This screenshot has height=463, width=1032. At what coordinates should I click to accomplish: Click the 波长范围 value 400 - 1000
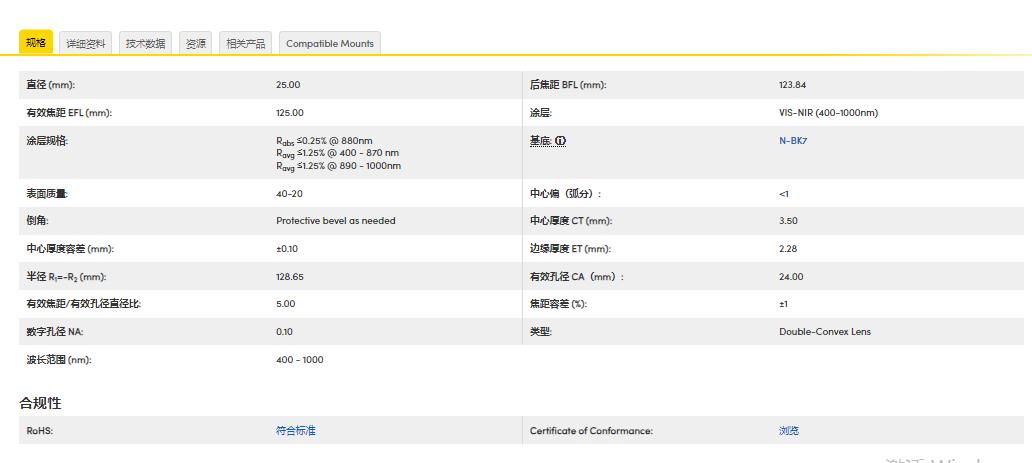coord(299,360)
